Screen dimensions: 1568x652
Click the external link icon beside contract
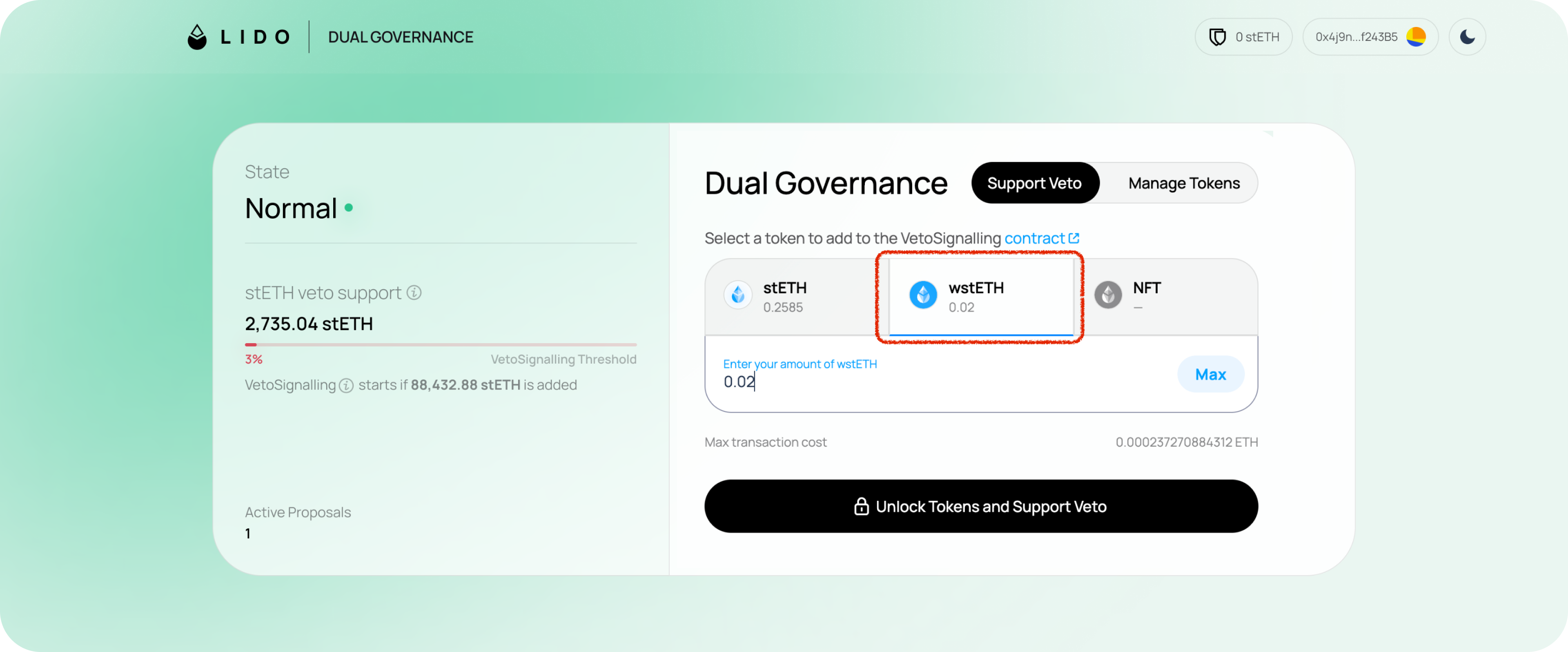[1074, 238]
